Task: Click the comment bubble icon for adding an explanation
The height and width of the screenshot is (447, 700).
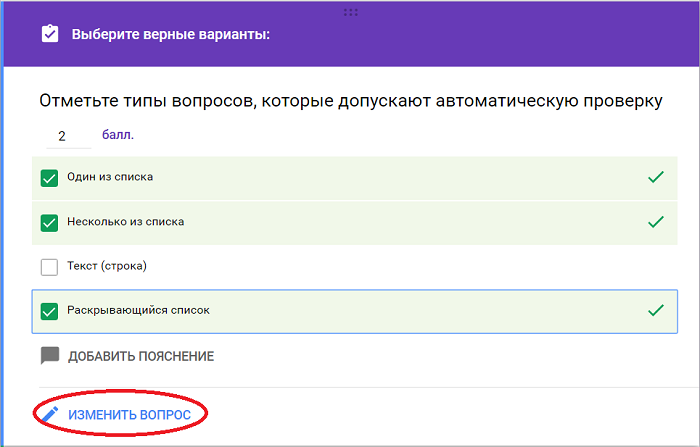Action: coord(50,355)
